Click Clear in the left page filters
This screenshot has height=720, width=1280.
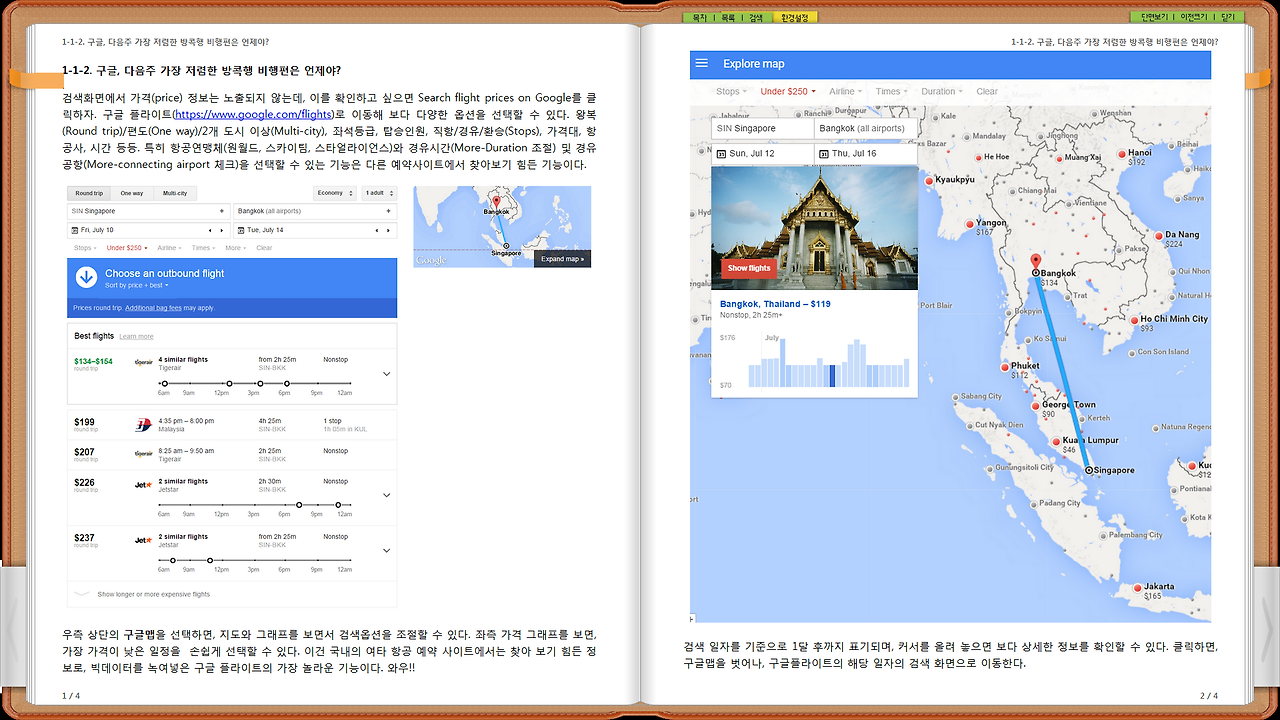[x=264, y=248]
